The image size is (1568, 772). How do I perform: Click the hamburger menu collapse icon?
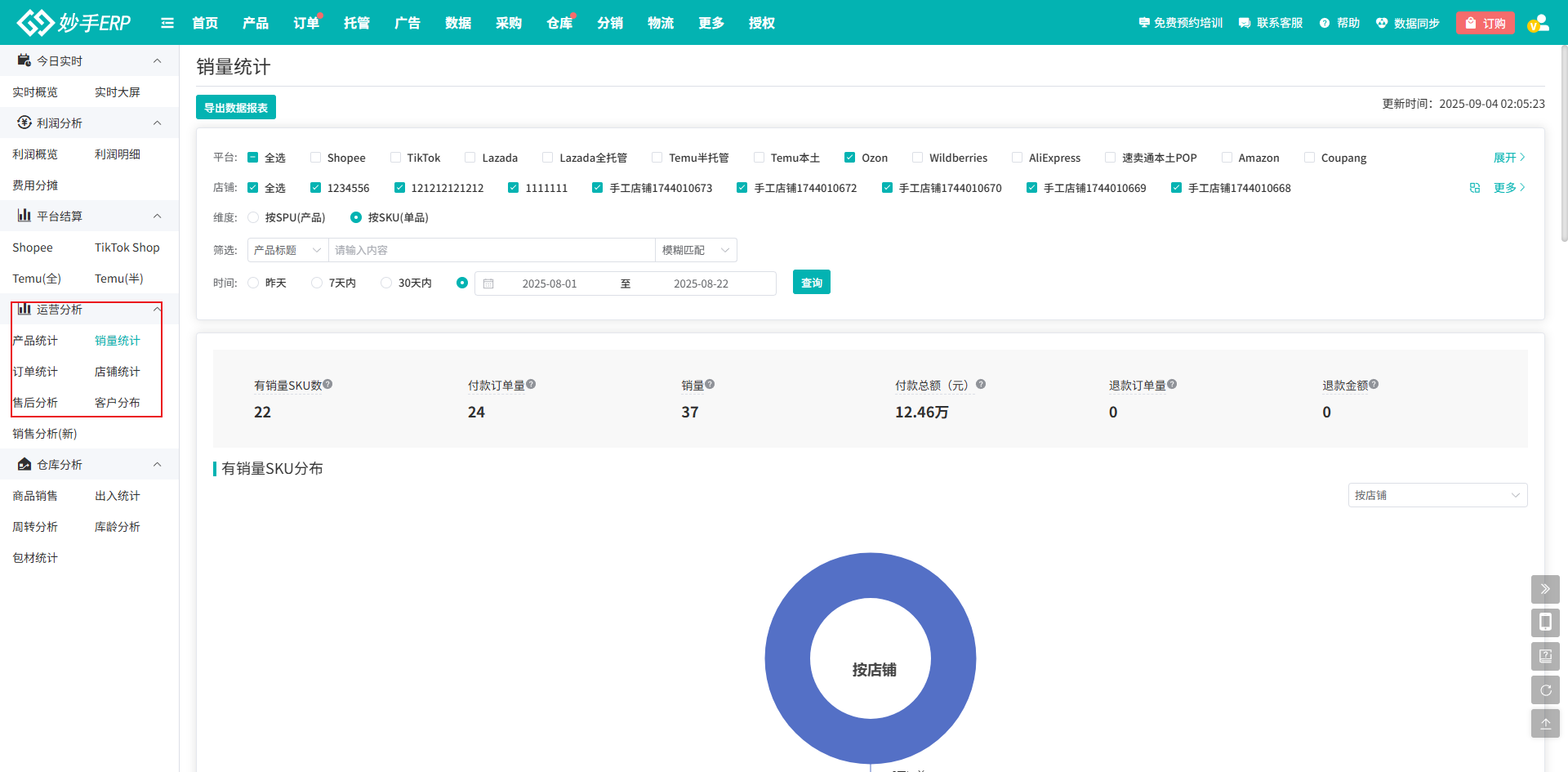[167, 23]
